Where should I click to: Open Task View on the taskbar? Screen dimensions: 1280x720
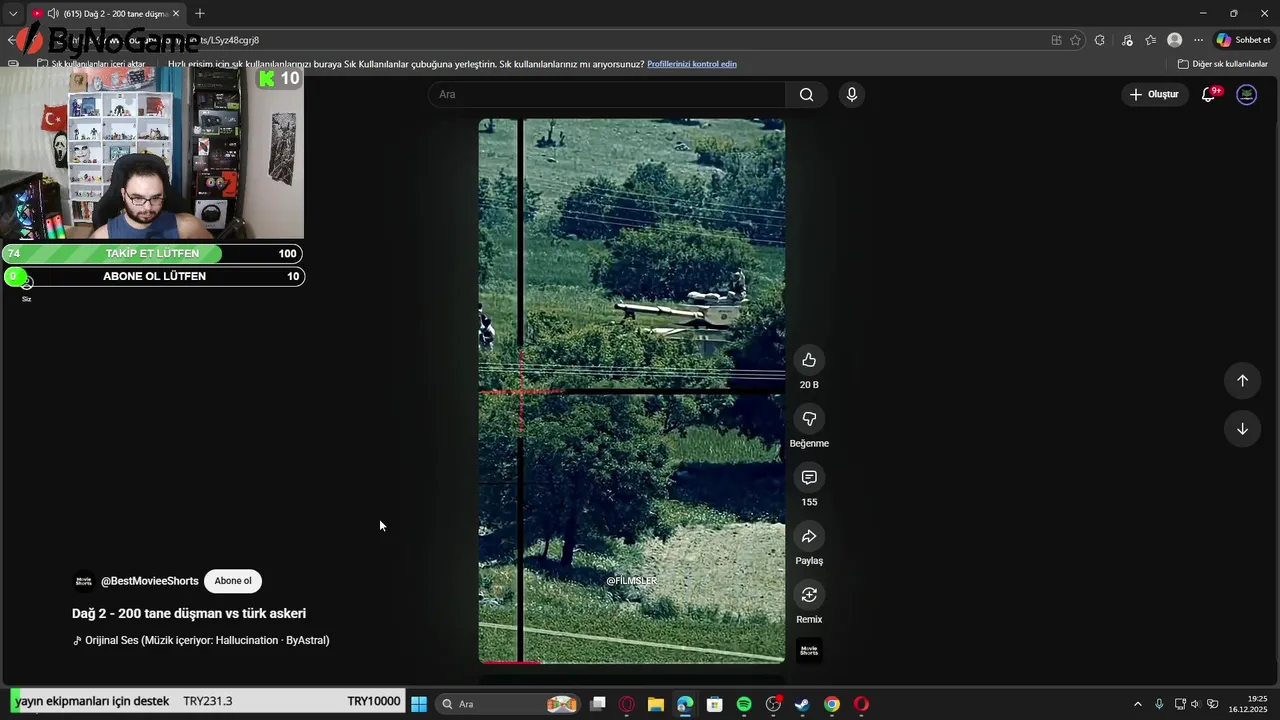(598, 704)
